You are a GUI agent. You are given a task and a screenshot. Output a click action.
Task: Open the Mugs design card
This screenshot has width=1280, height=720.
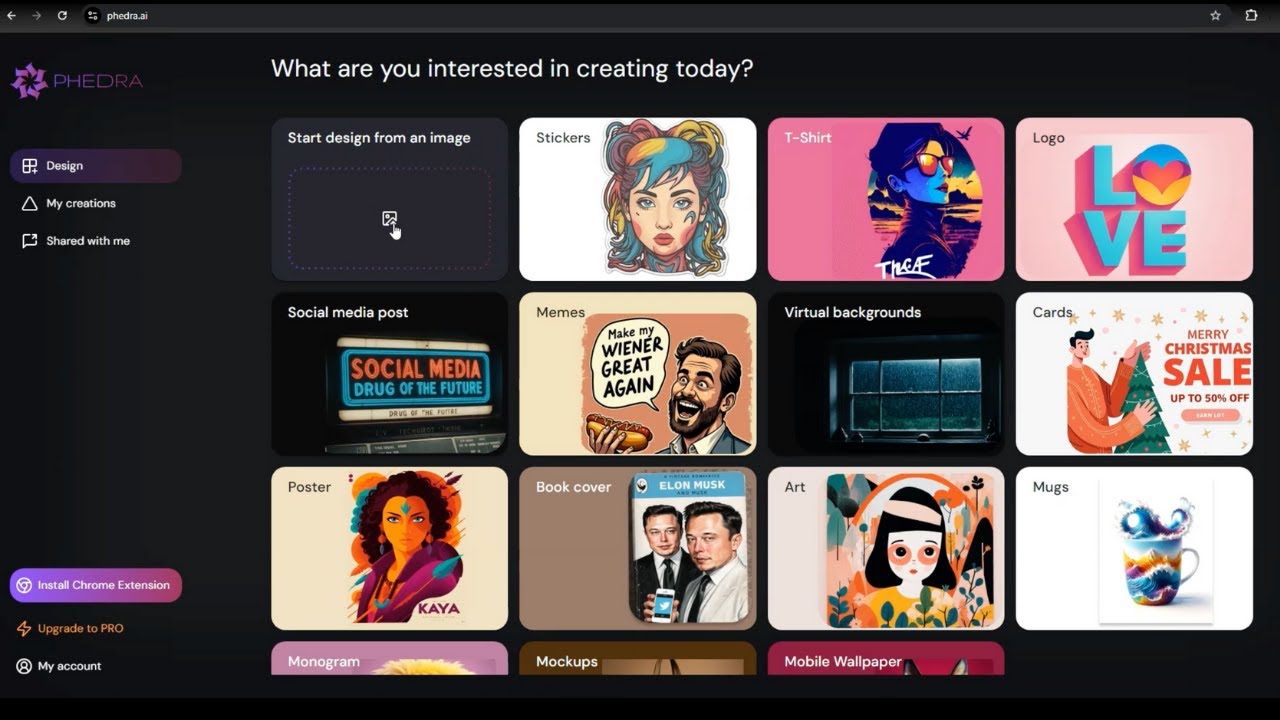(1134, 548)
